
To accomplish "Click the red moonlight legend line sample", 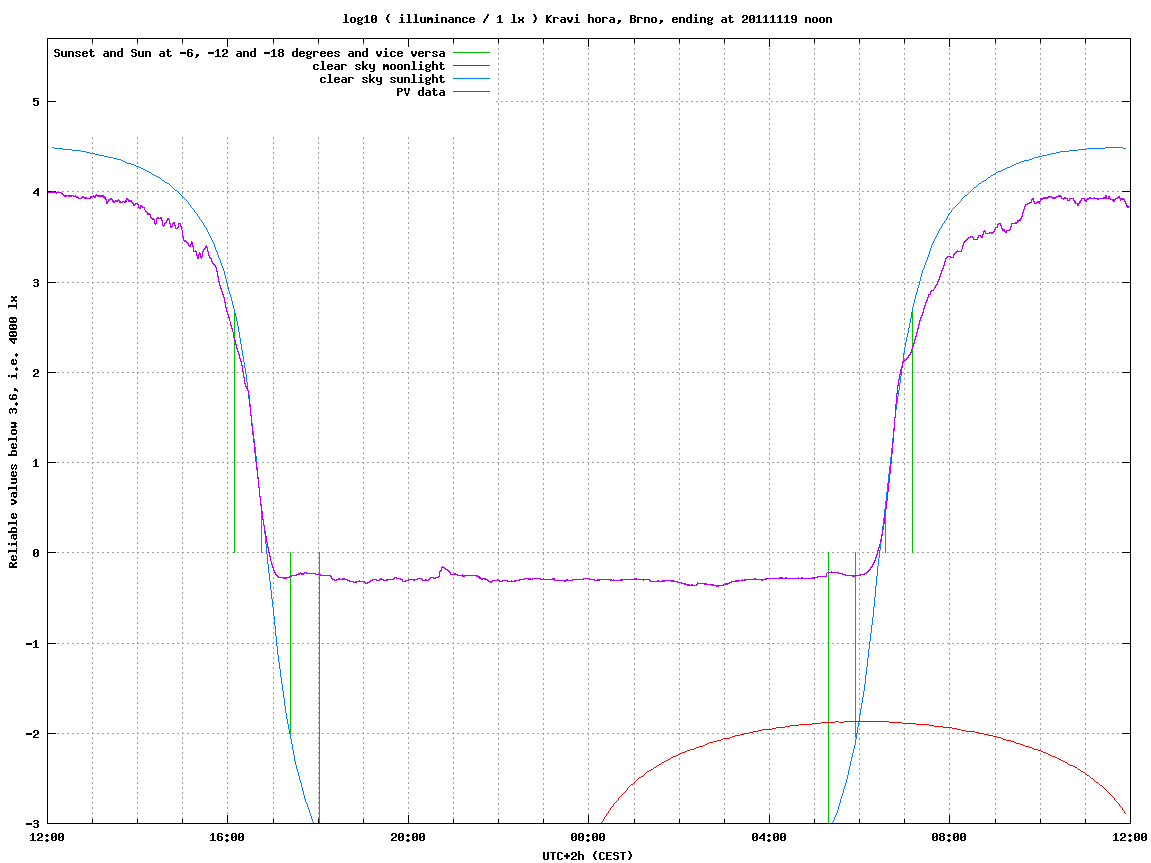I will pyautogui.click(x=471, y=66).
